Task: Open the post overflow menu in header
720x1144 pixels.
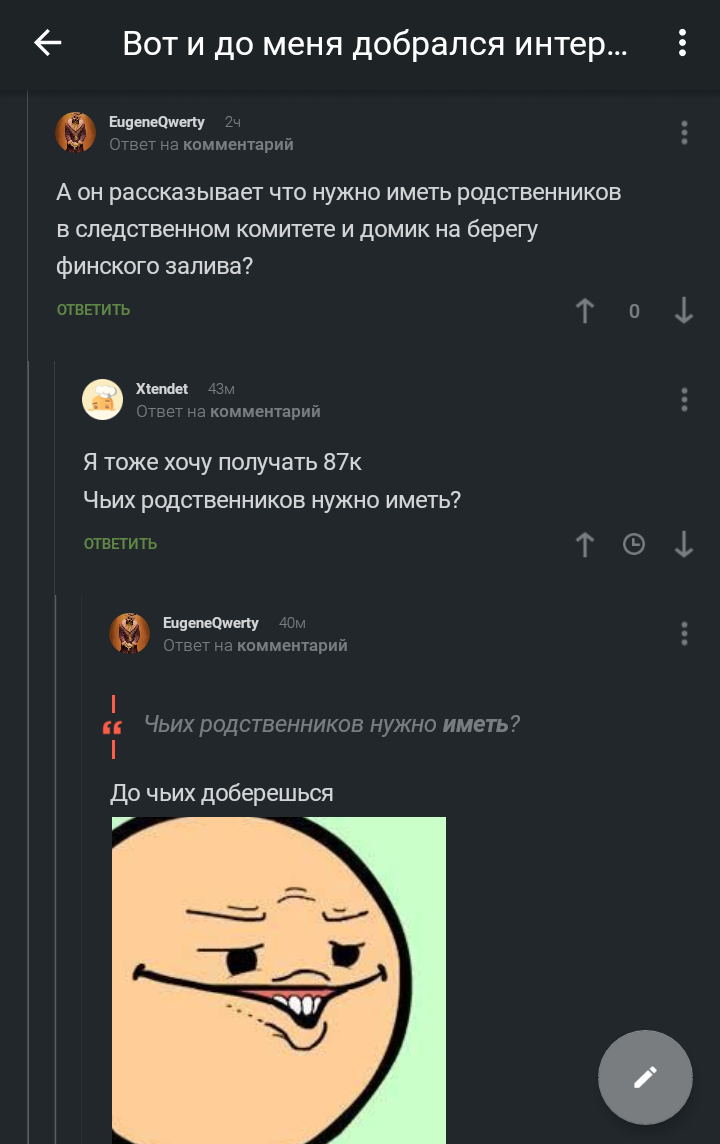Action: coord(682,43)
